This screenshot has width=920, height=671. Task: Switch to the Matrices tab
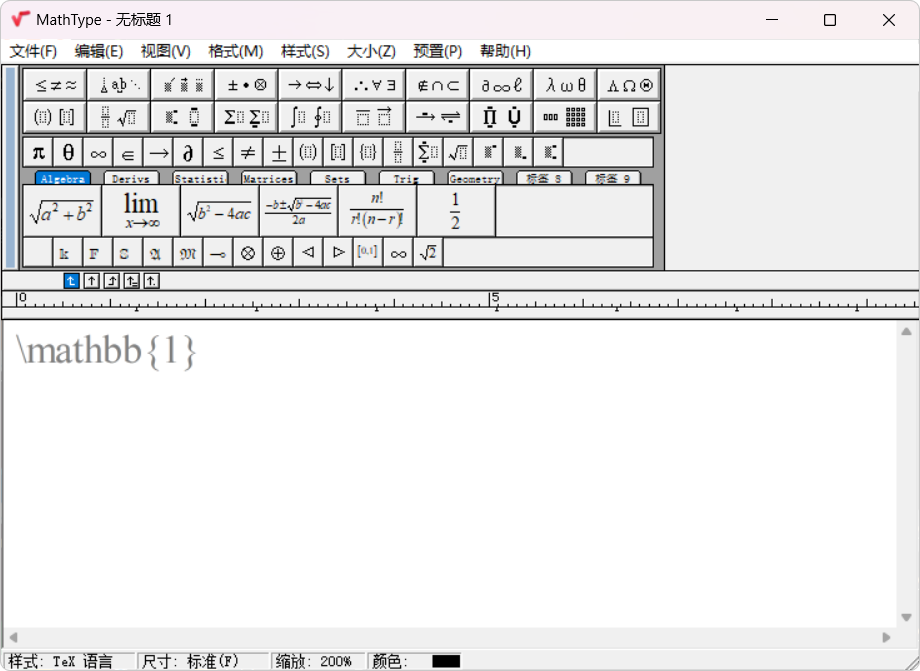click(269, 178)
